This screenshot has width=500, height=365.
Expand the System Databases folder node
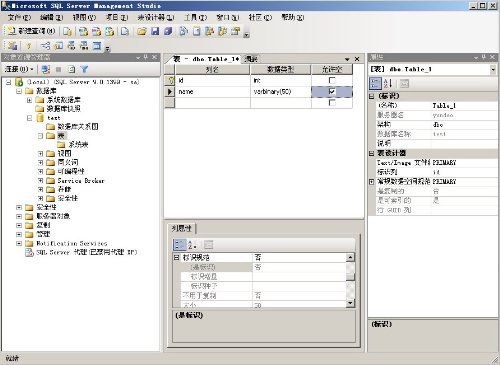pos(29,100)
